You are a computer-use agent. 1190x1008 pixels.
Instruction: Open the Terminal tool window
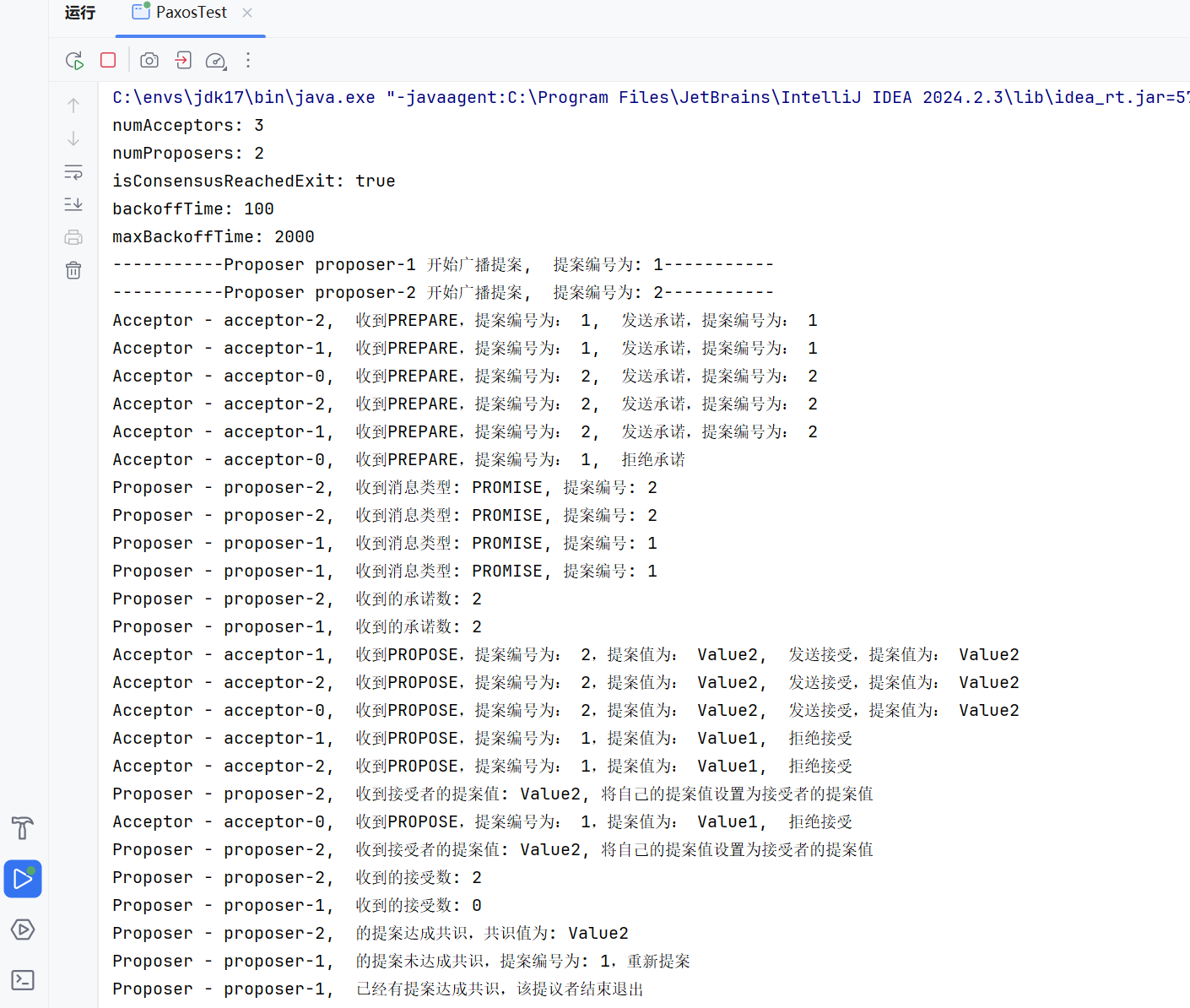pyautogui.click(x=23, y=980)
